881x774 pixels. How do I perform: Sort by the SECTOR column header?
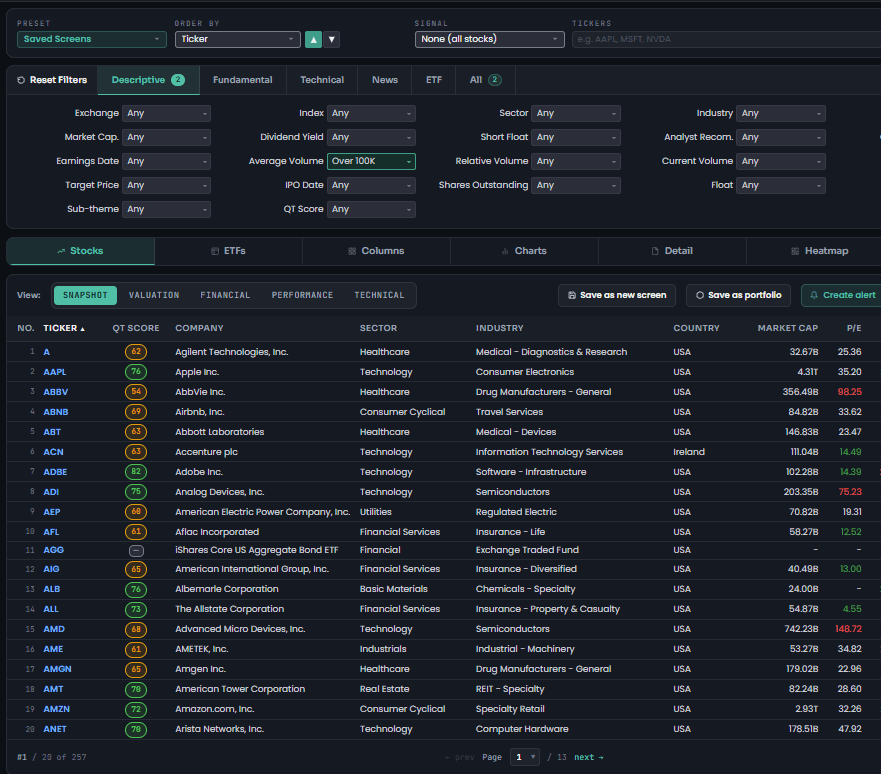(378, 329)
